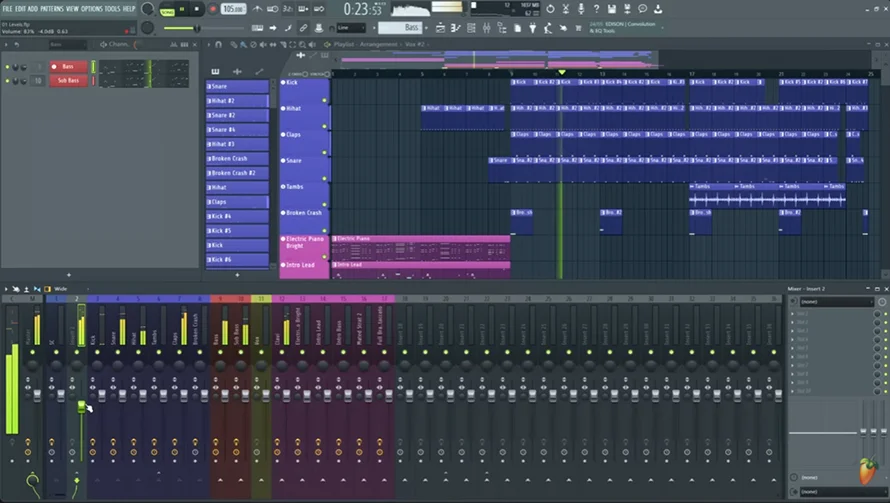The image size is (890, 503).
Task: Click the save project floppy icon
Action: pos(612,9)
